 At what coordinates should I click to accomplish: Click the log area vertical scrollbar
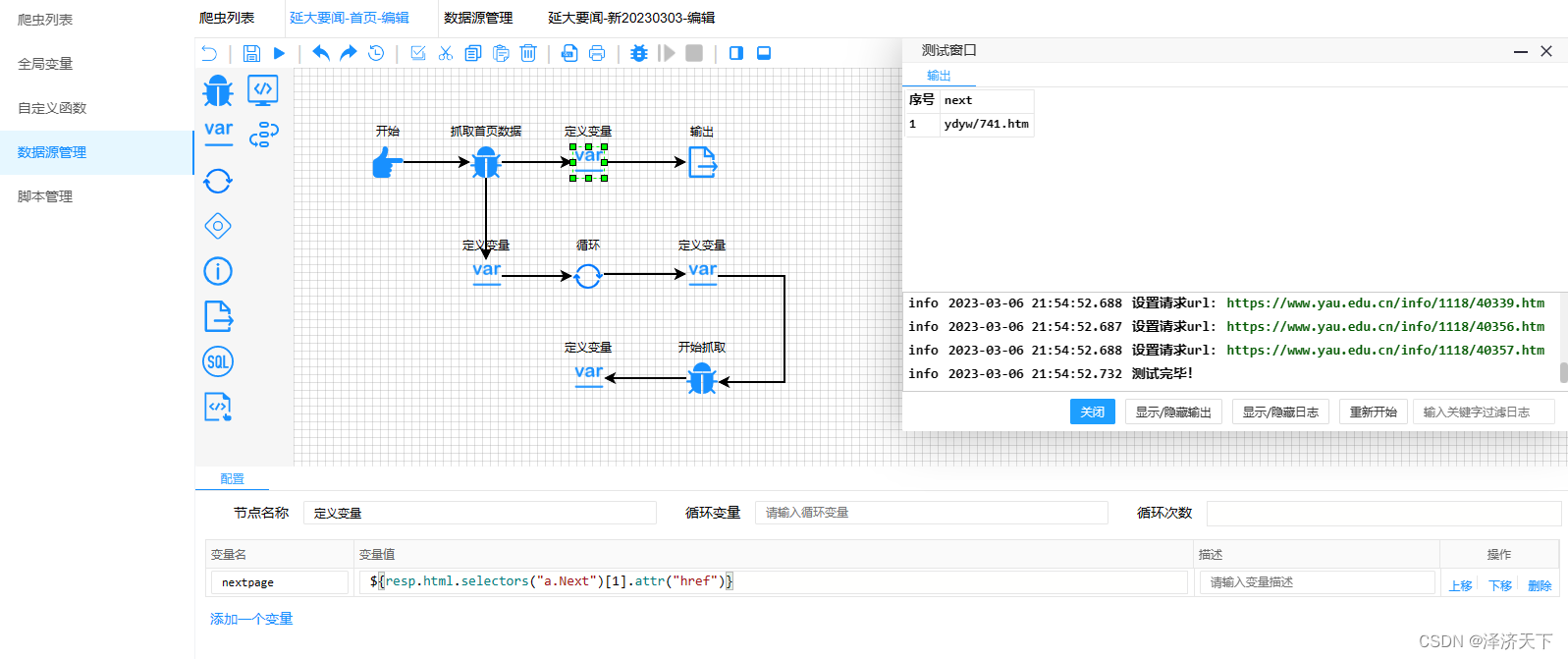click(x=1564, y=372)
